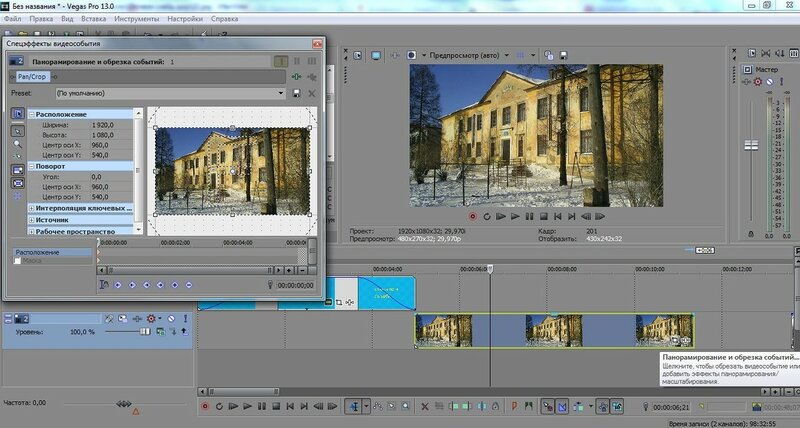
Task: Select the zoom magnifier tool in the Pan/Crop sidebar
Action: point(18,143)
